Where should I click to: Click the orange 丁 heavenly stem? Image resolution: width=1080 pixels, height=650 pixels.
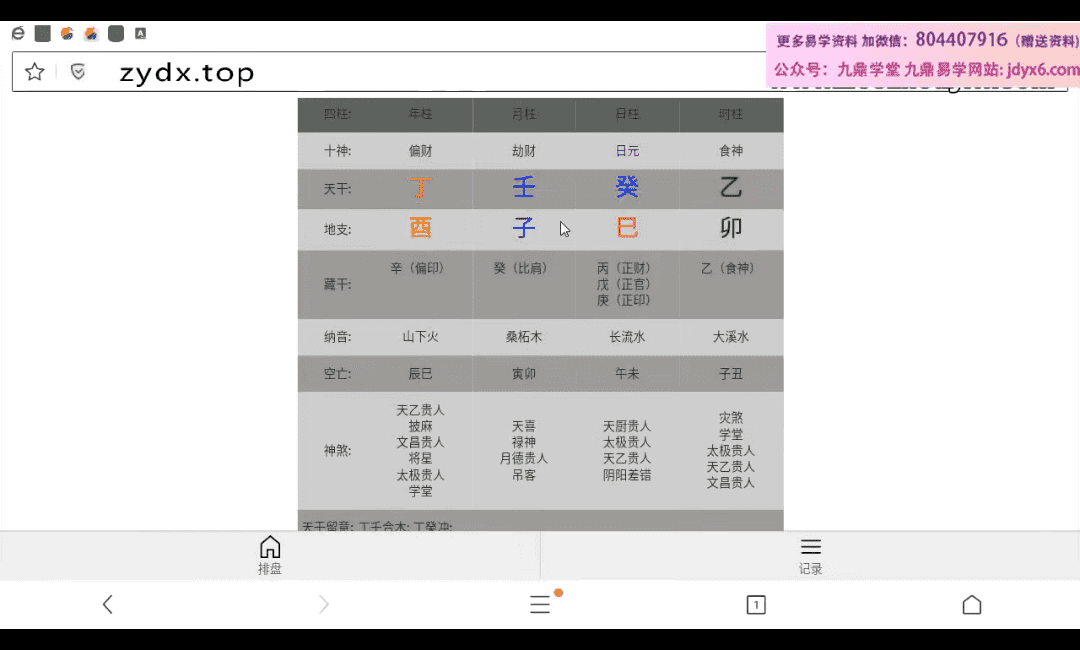(x=421, y=188)
